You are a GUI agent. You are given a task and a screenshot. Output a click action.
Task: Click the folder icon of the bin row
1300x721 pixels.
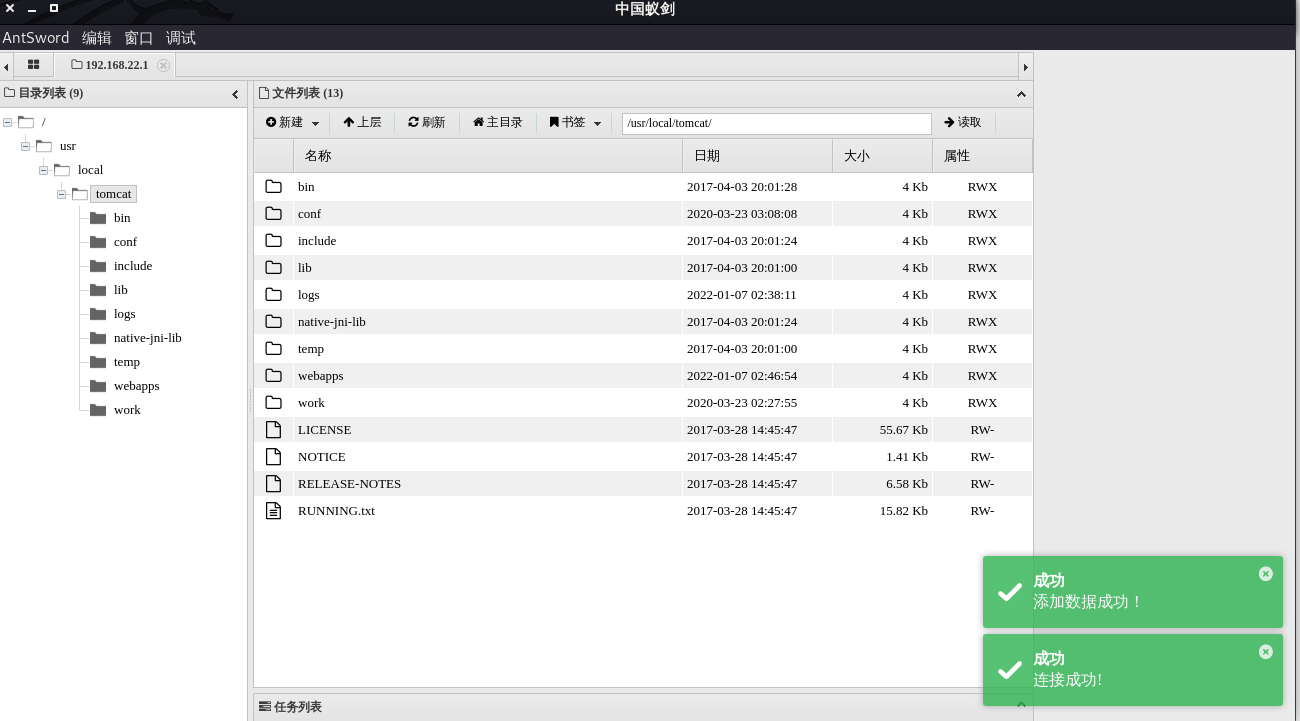coord(274,186)
